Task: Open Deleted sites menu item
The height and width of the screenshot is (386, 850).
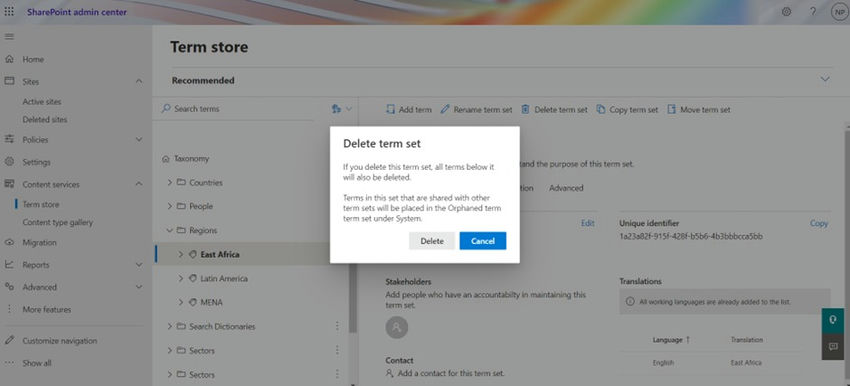Action: pos(45,119)
